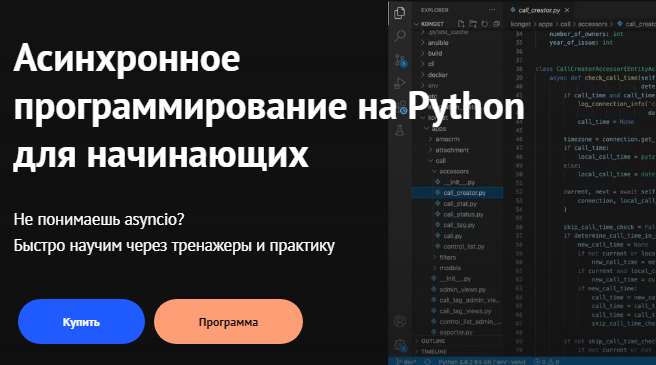
Task: Click the blue Купить button
Action: (81, 321)
